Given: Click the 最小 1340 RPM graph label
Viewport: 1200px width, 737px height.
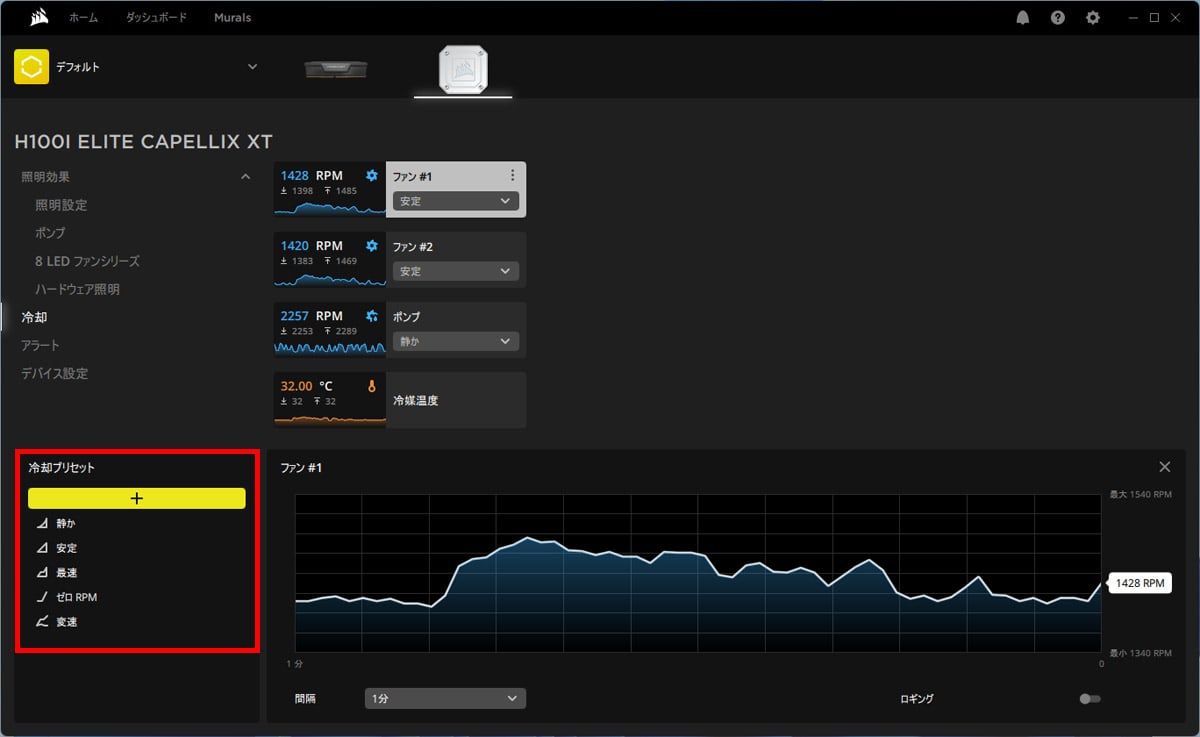Looking at the screenshot, I should tap(1140, 653).
